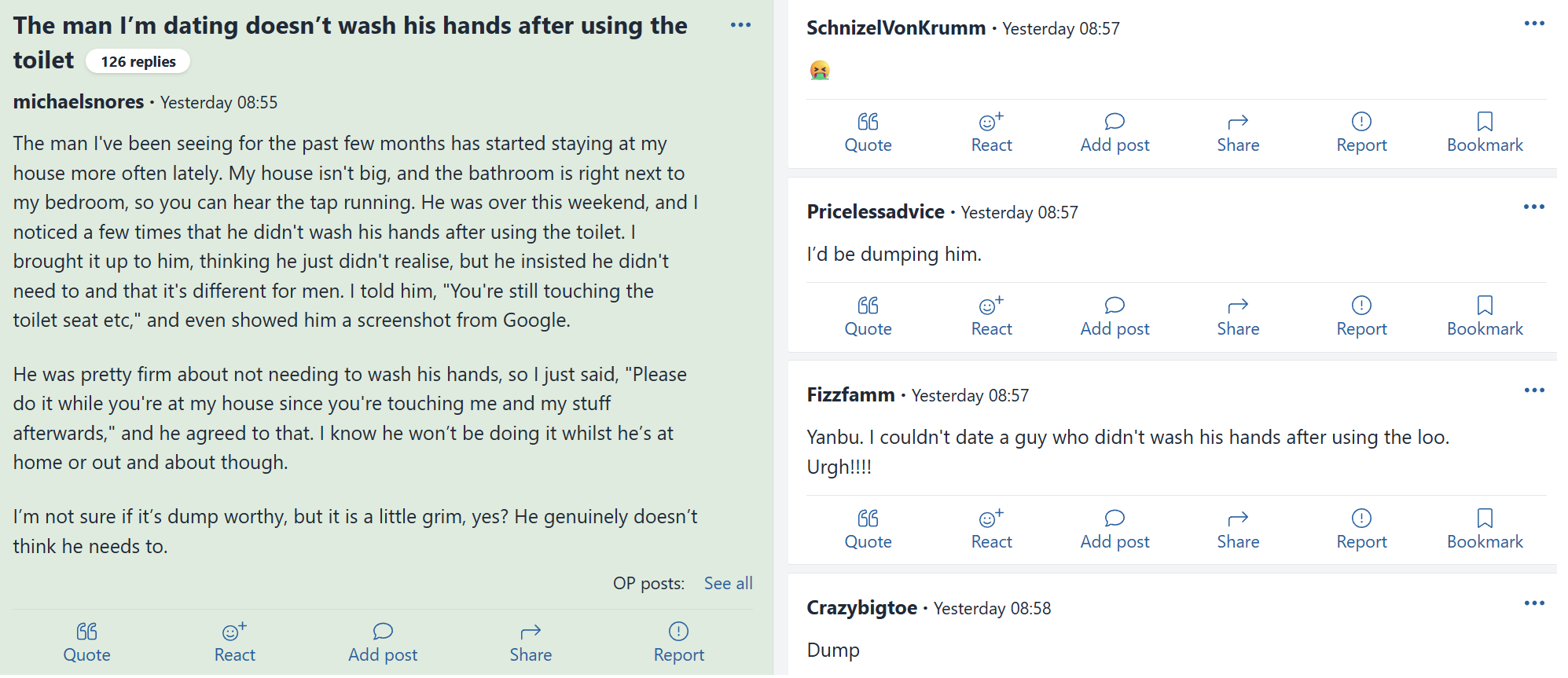Open Fizzfamm's username link
This screenshot has height=678, width=1568.
tap(850, 394)
